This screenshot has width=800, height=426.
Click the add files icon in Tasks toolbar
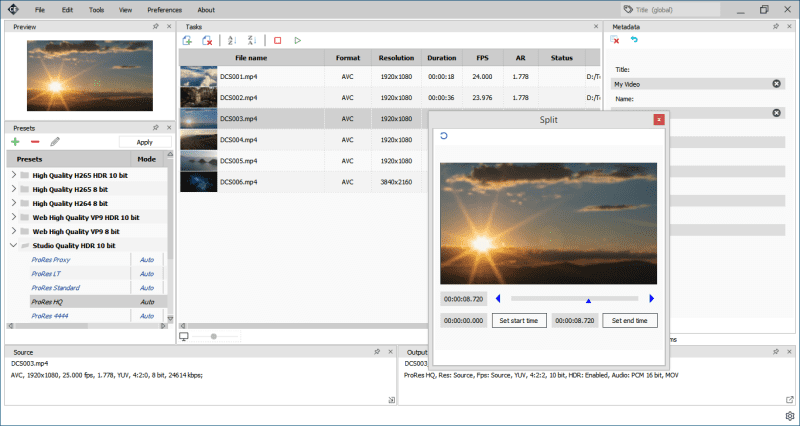[187, 40]
